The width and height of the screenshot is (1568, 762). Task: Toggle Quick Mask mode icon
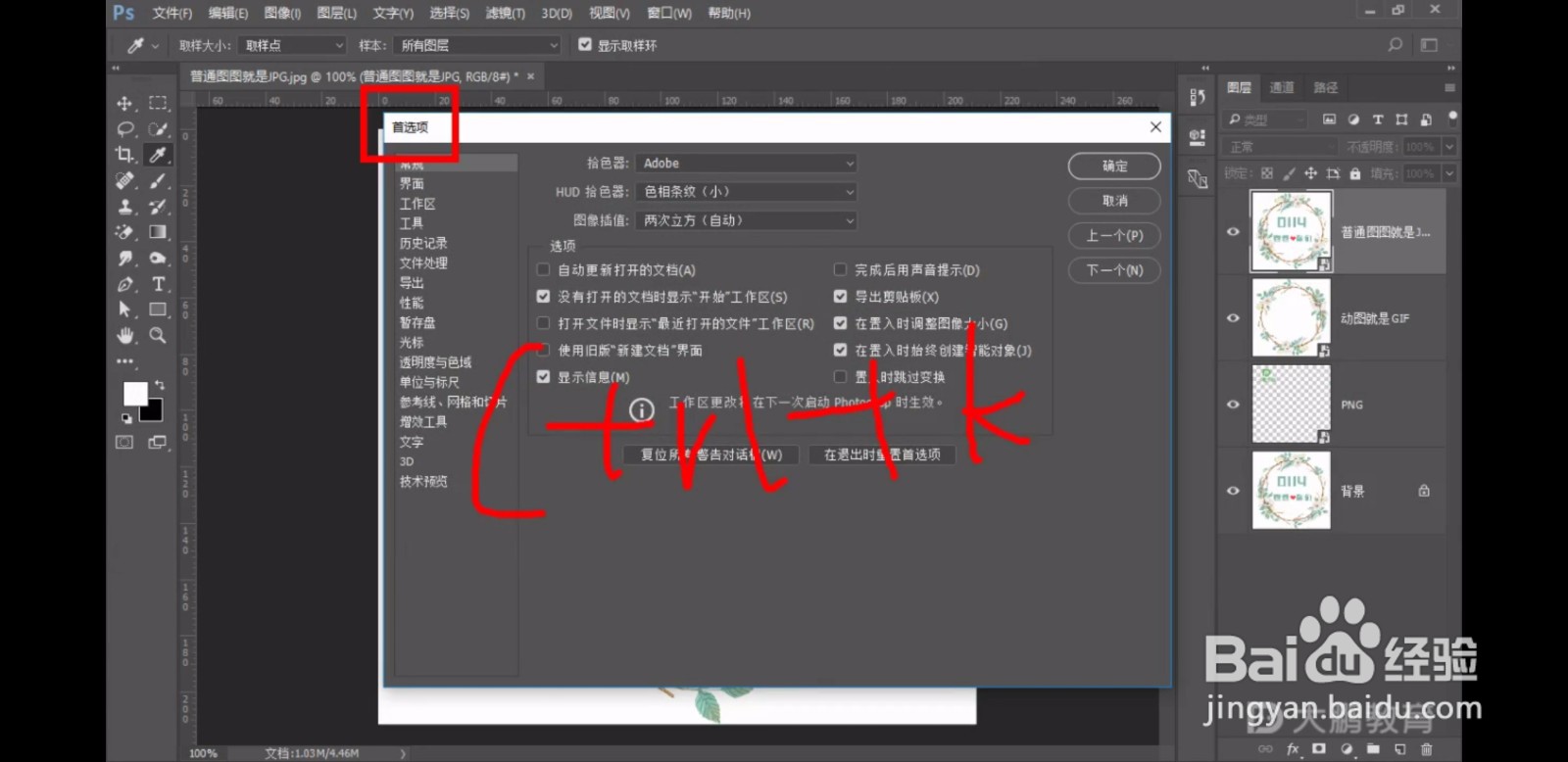tap(124, 443)
